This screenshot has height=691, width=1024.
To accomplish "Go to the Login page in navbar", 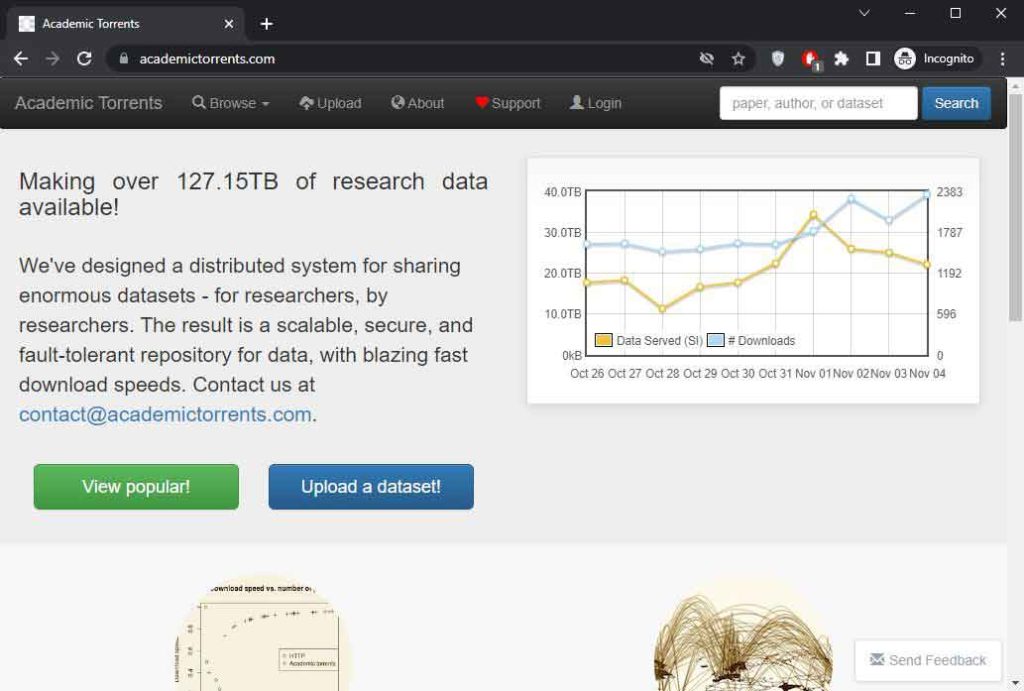I will click(596, 103).
